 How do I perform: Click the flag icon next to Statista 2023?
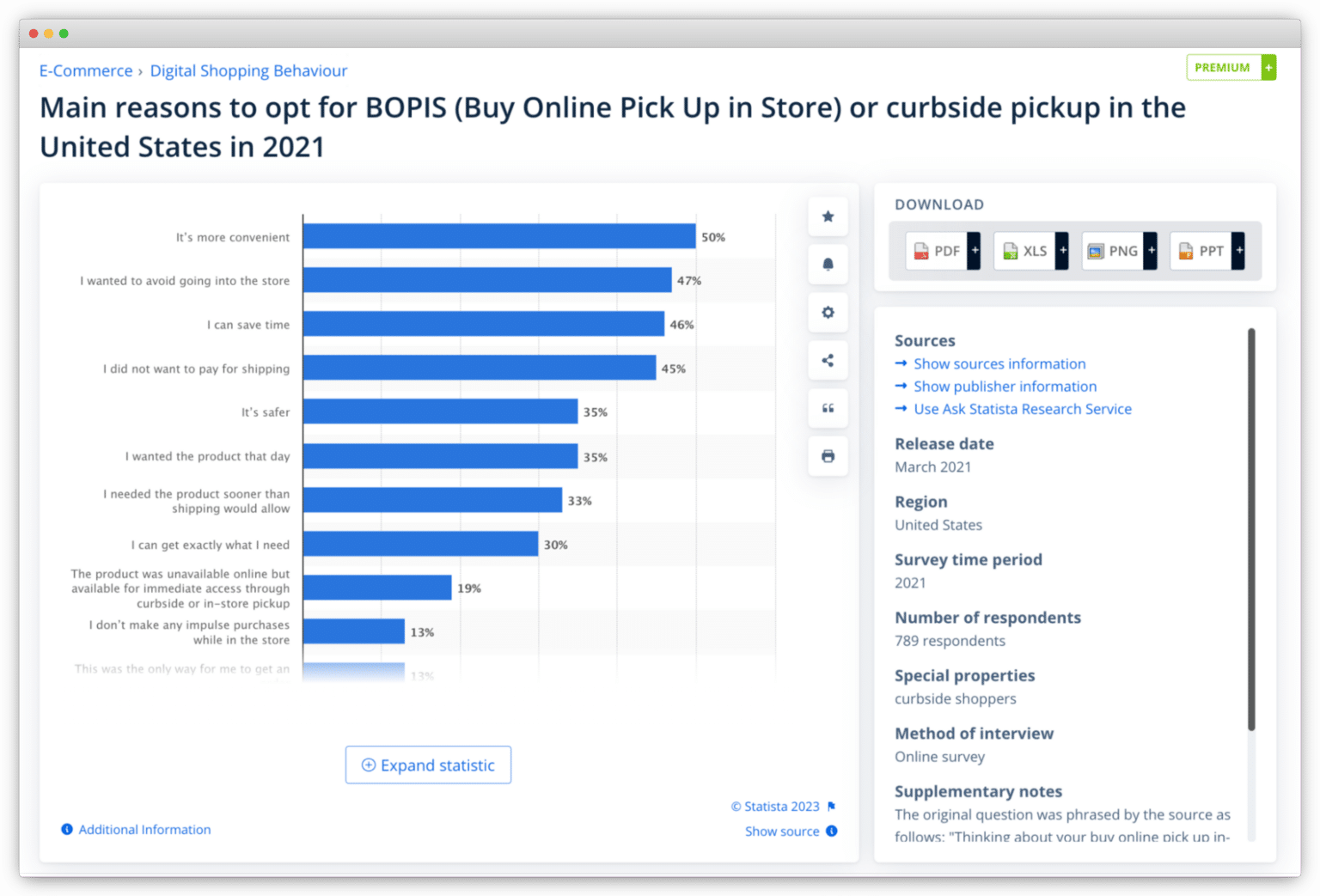pos(831,806)
